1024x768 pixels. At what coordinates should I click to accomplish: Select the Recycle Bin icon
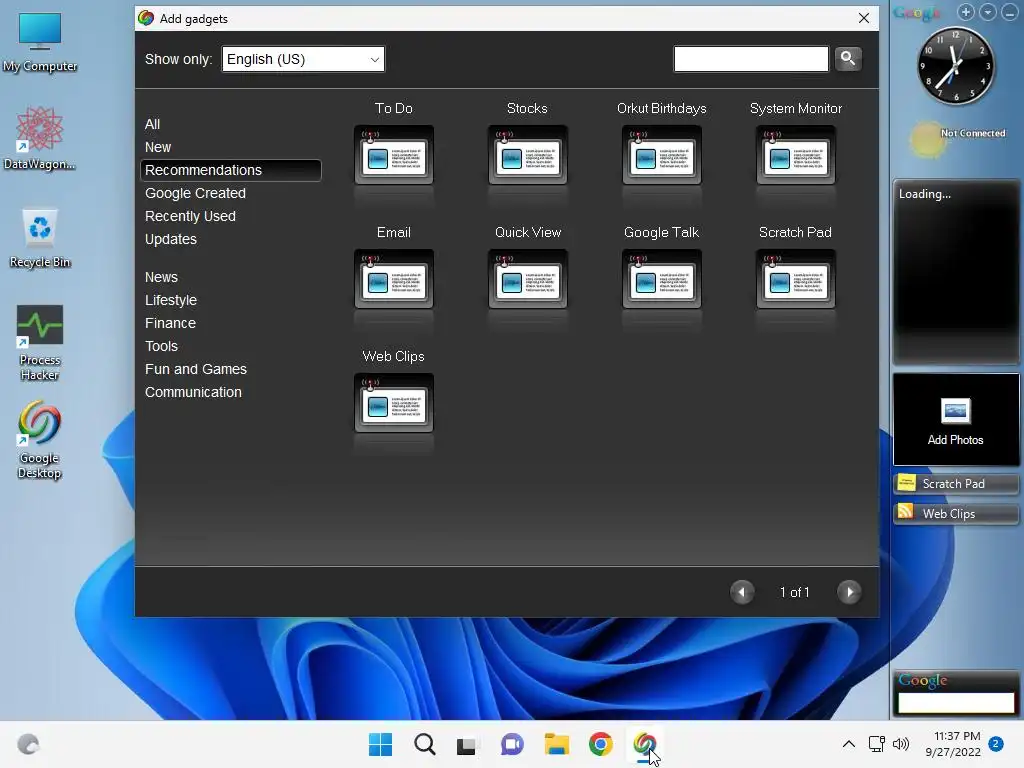tap(40, 238)
